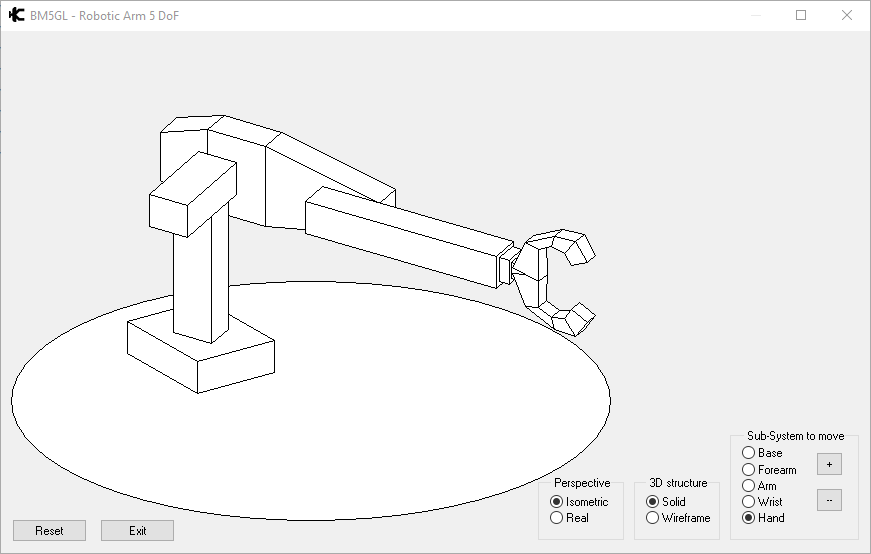Viewport: 871px width, 554px height.
Task: Switch perspective to Real
Action: 569,518
